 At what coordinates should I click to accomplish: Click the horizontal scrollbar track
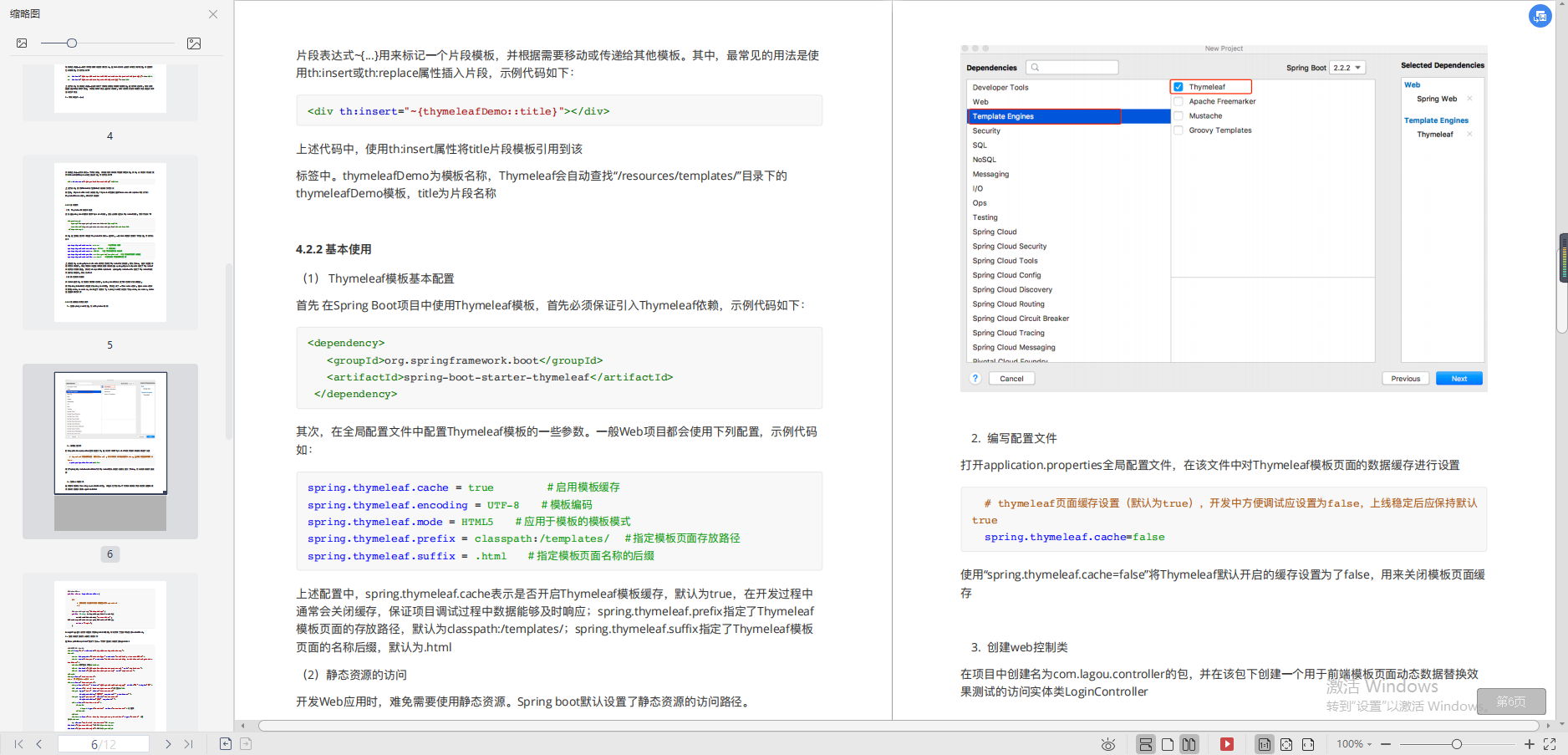[x=899, y=726]
